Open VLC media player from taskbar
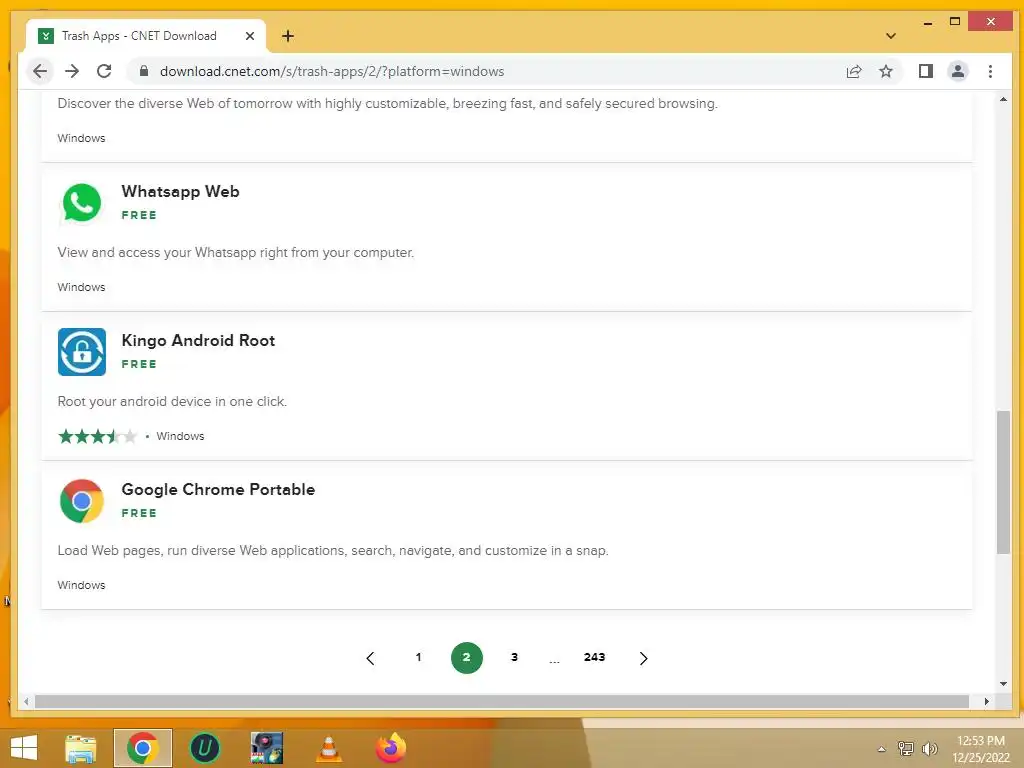Viewport: 1024px width, 768px height. pyautogui.click(x=328, y=748)
